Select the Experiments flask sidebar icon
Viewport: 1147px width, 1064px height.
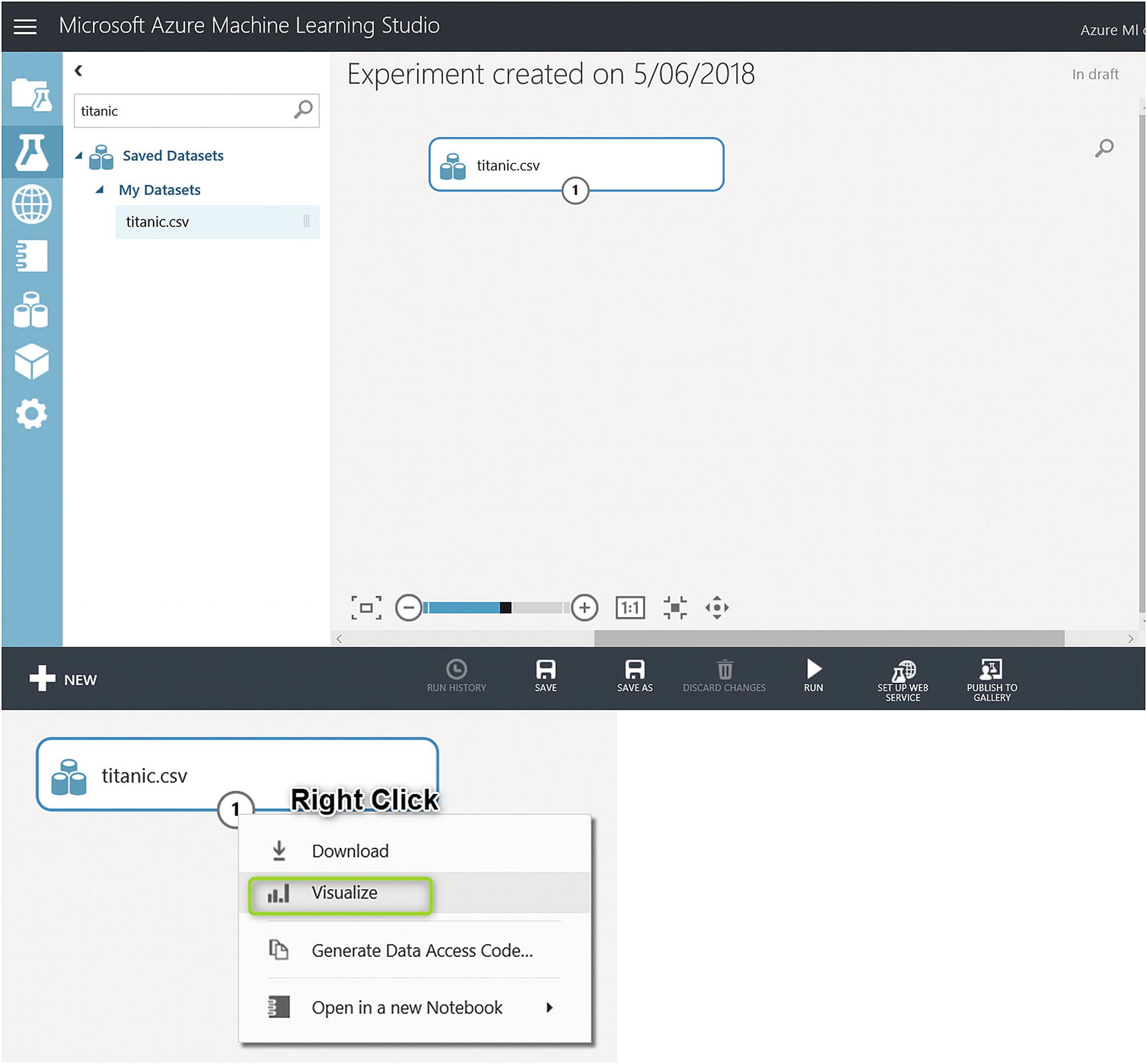coord(31,152)
